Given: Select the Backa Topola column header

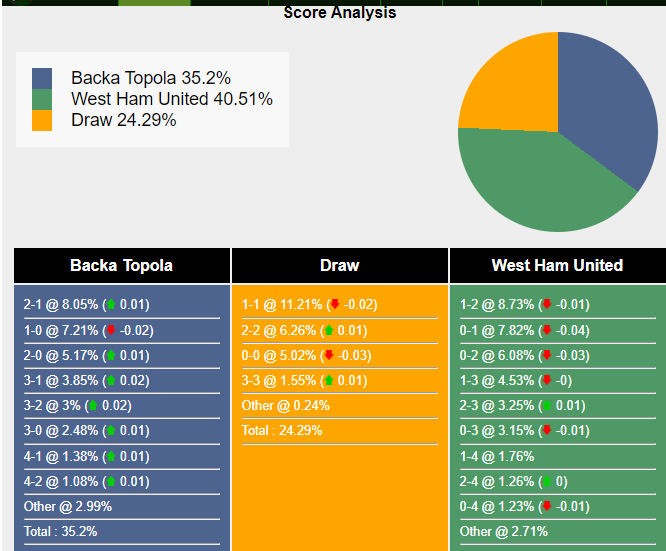Looking at the screenshot, I should [122, 265].
